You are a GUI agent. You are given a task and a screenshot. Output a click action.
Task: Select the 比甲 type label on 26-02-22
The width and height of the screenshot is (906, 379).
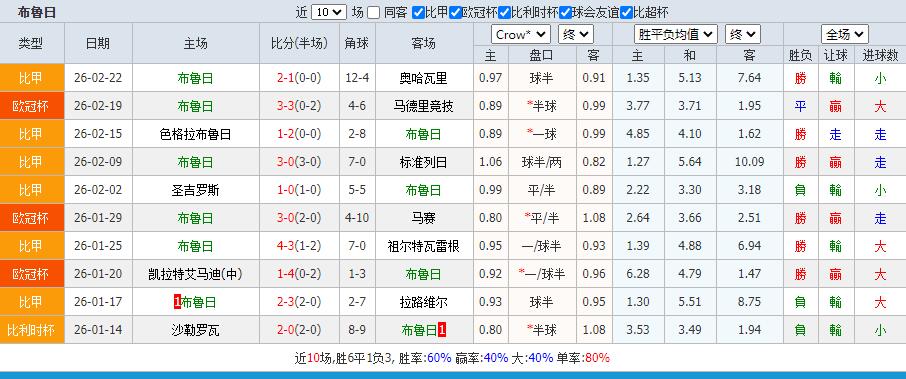click(x=32, y=78)
